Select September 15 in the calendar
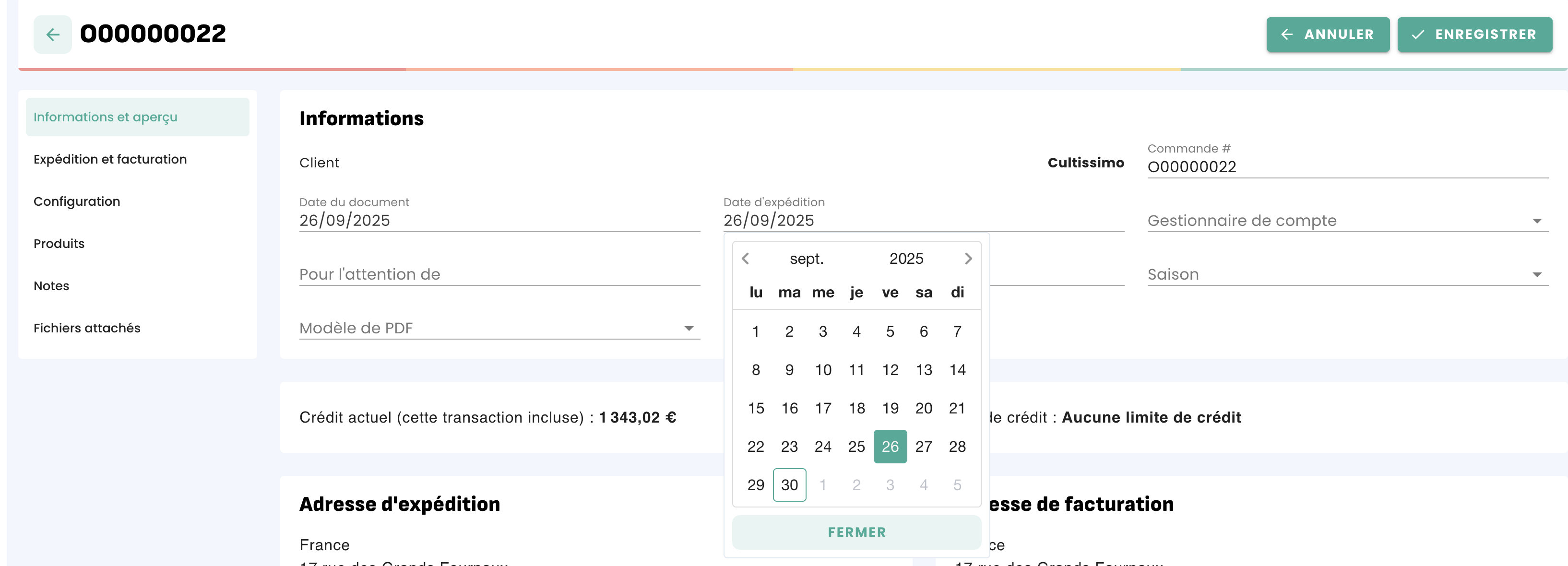 pyautogui.click(x=755, y=408)
